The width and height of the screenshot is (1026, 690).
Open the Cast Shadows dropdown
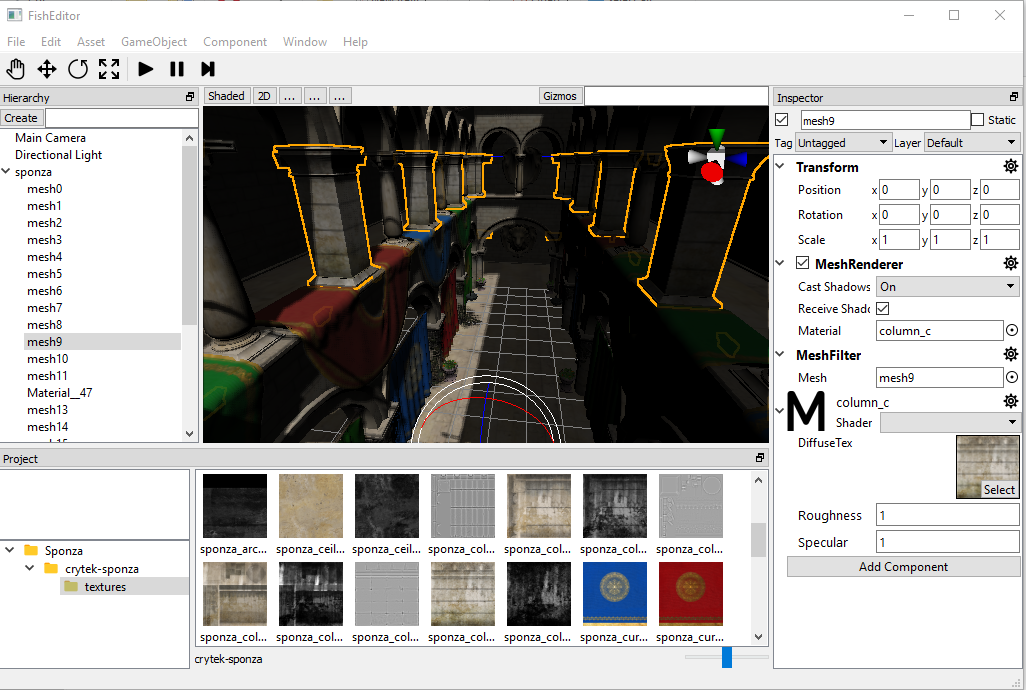[946, 287]
